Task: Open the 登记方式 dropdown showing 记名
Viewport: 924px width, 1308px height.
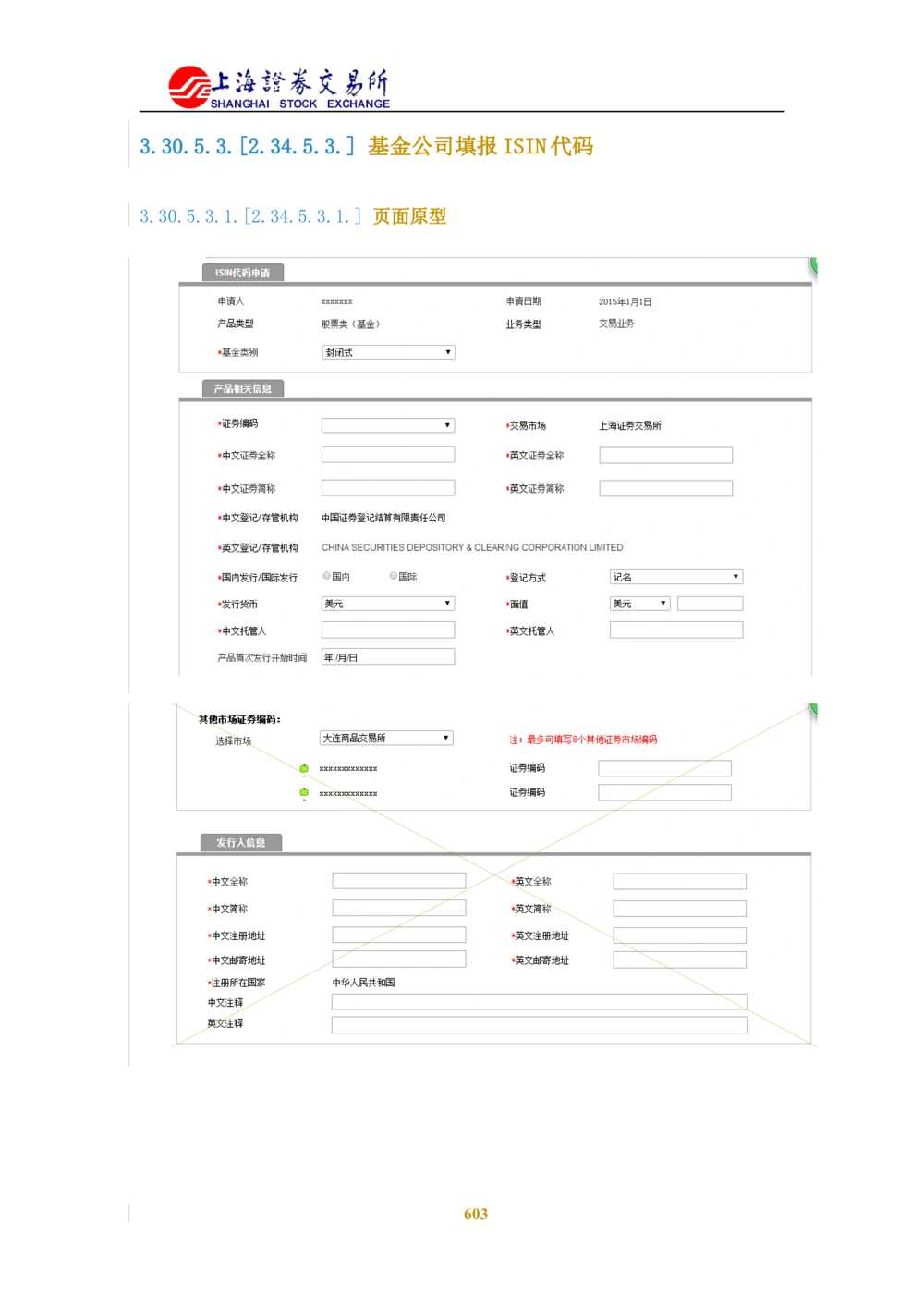Action: [x=675, y=576]
